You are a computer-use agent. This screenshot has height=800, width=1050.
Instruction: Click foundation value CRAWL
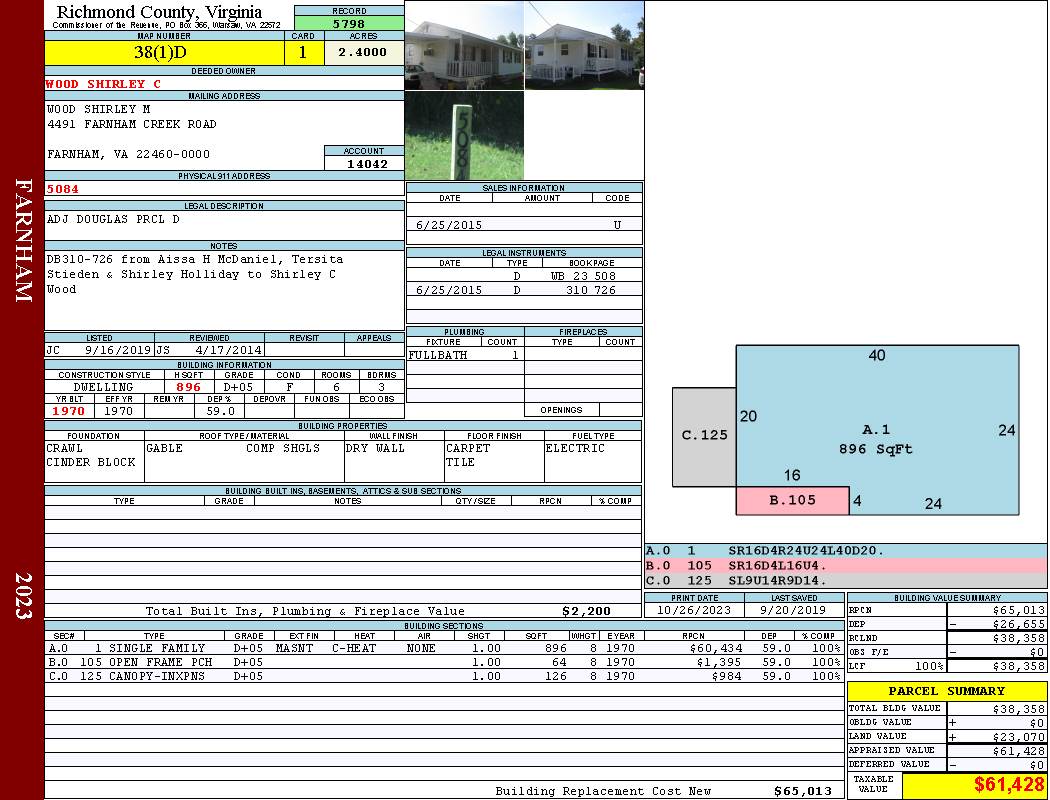pos(64,449)
